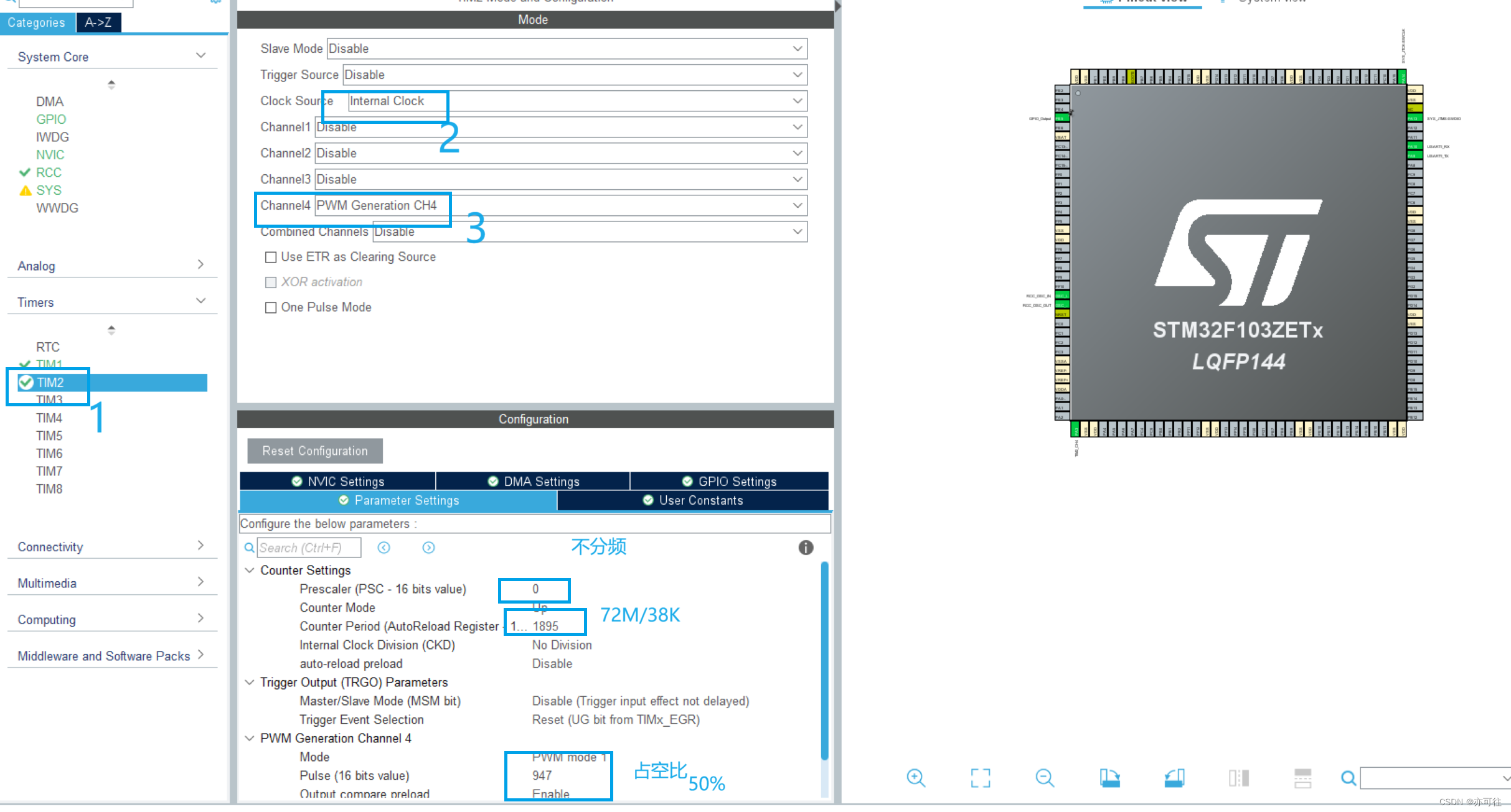Image resolution: width=1511 pixels, height=812 pixels.
Task: Click the pinout search magnifier icon
Action: (x=1348, y=778)
